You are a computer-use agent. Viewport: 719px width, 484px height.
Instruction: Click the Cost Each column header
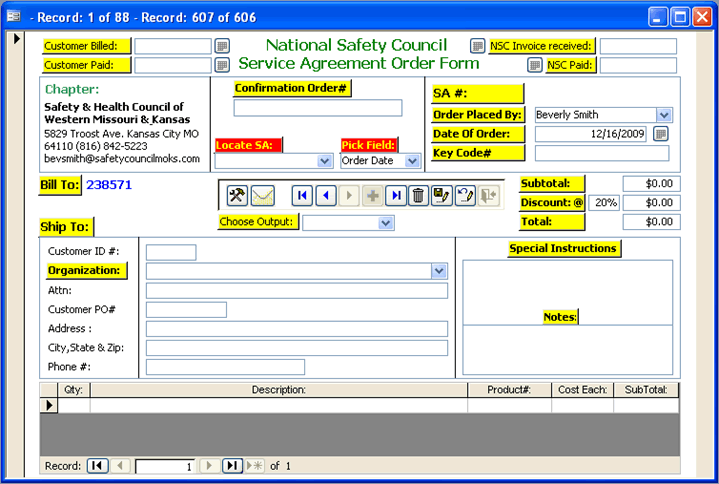(x=582, y=390)
